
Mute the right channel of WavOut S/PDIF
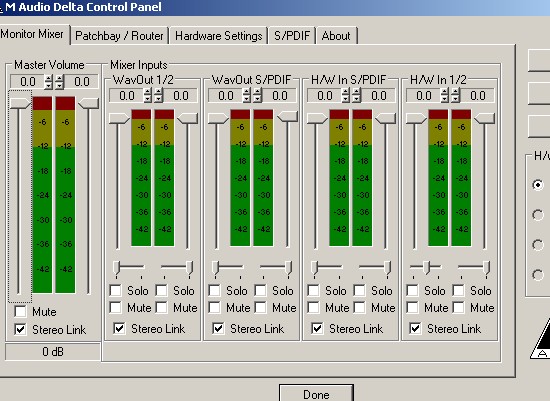point(260,308)
